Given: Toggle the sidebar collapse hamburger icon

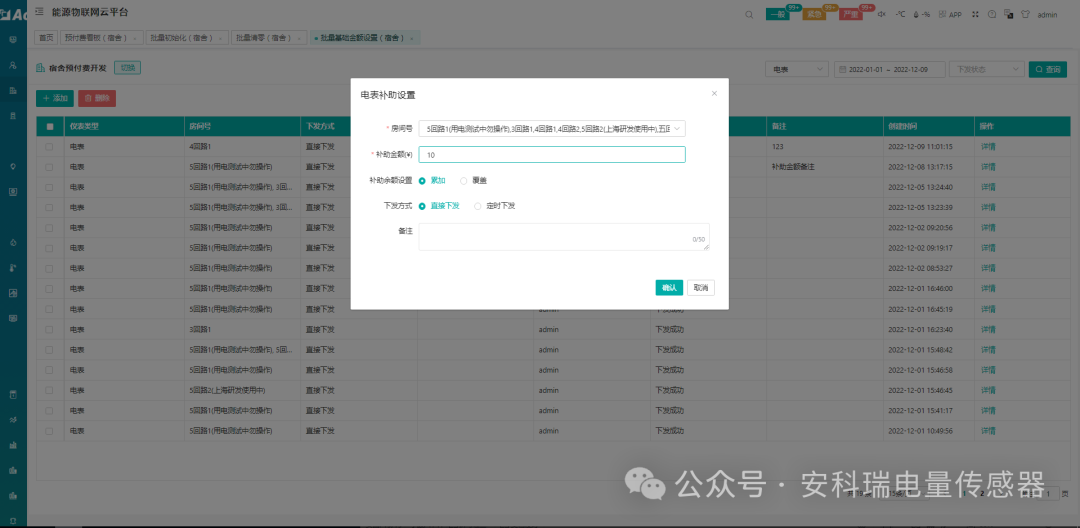Looking at the screenshot, I should point(38,12).
